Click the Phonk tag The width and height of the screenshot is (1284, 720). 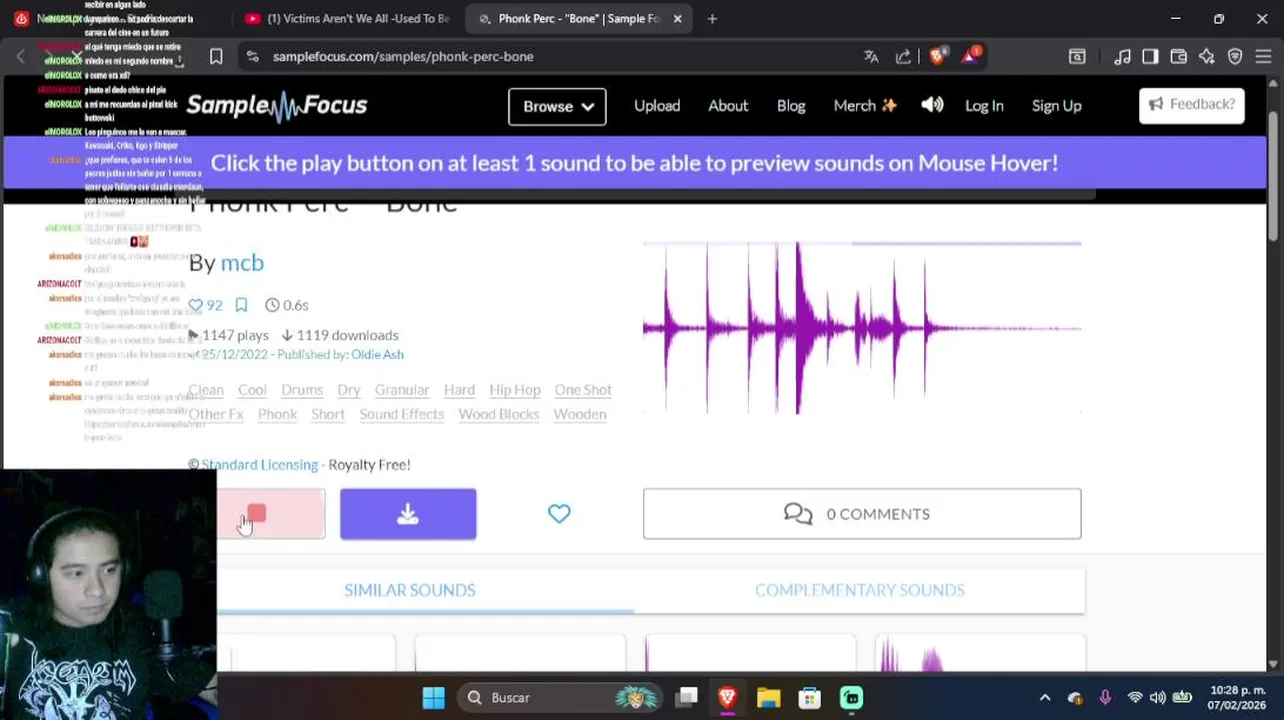click(x=277, y=414)
